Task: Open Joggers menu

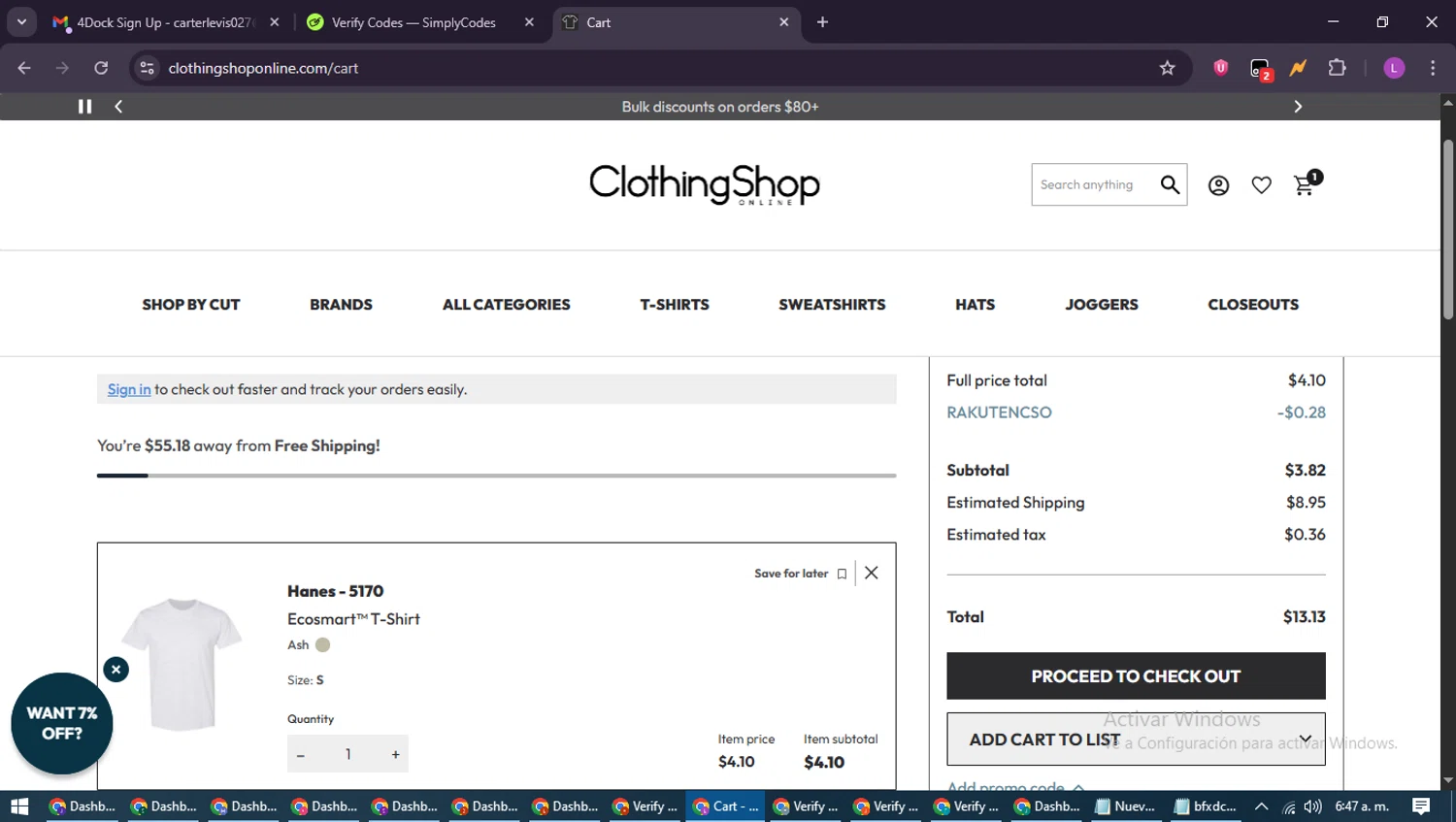Action: 1102,305
